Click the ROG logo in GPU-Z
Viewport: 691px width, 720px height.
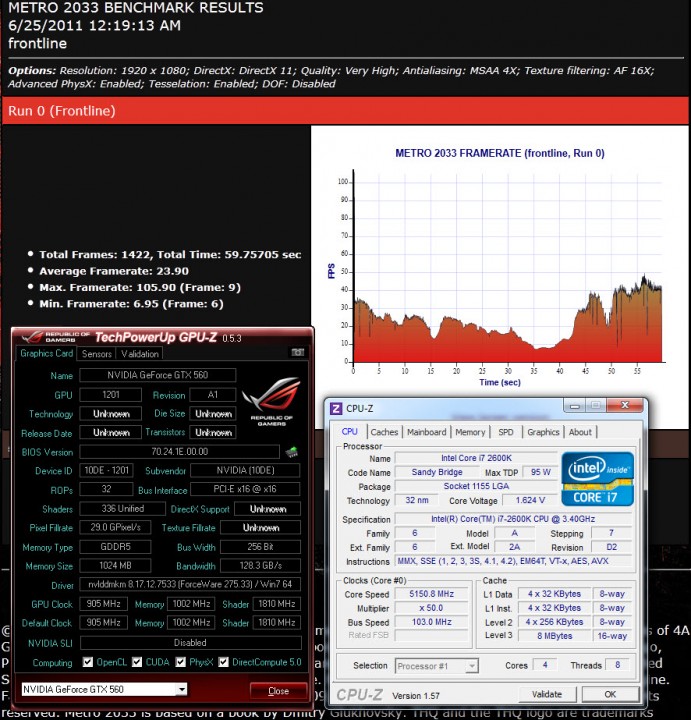(272, 401)
